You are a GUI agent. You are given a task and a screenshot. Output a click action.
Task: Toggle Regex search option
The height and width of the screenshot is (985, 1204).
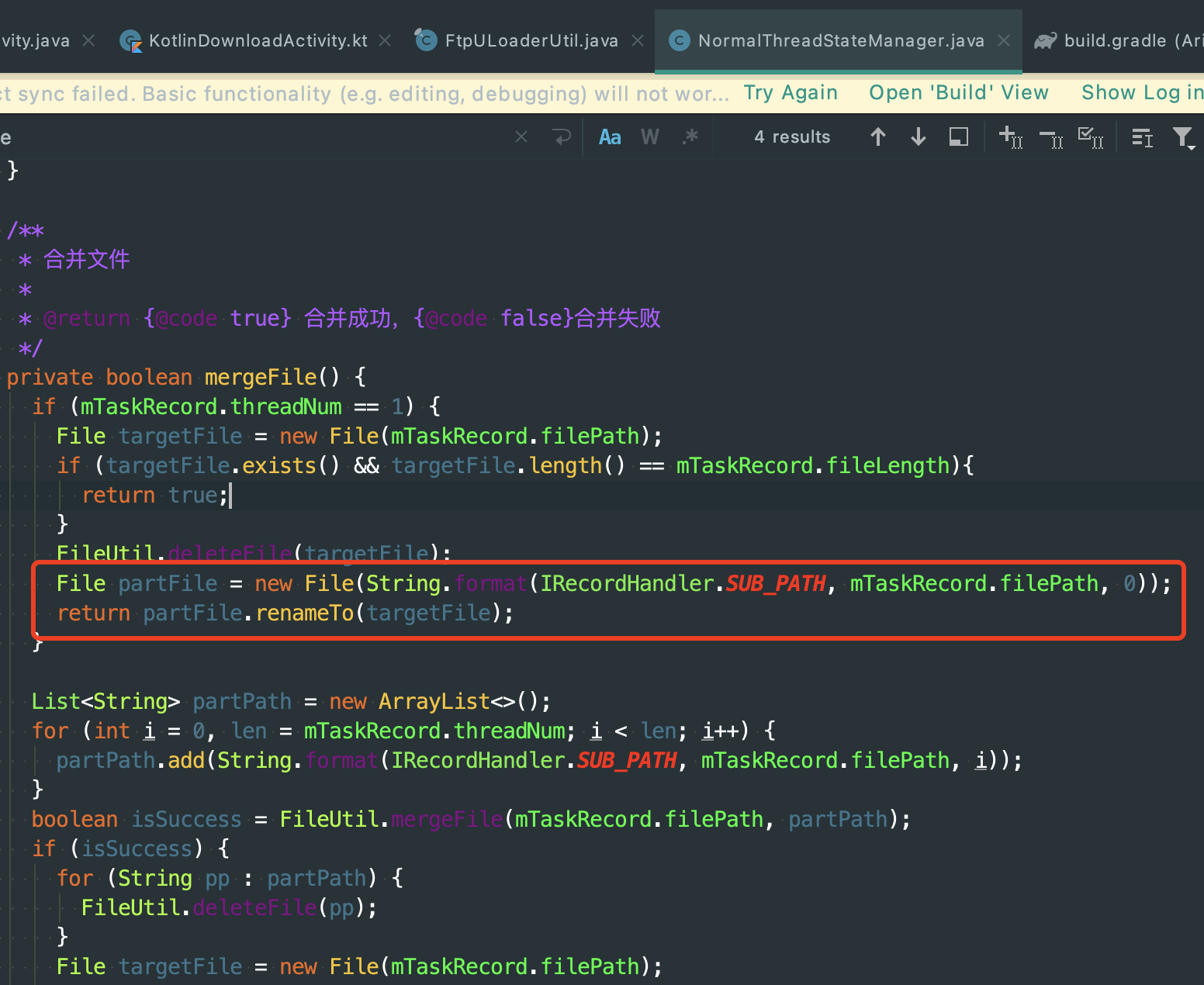tap(690, 137)
